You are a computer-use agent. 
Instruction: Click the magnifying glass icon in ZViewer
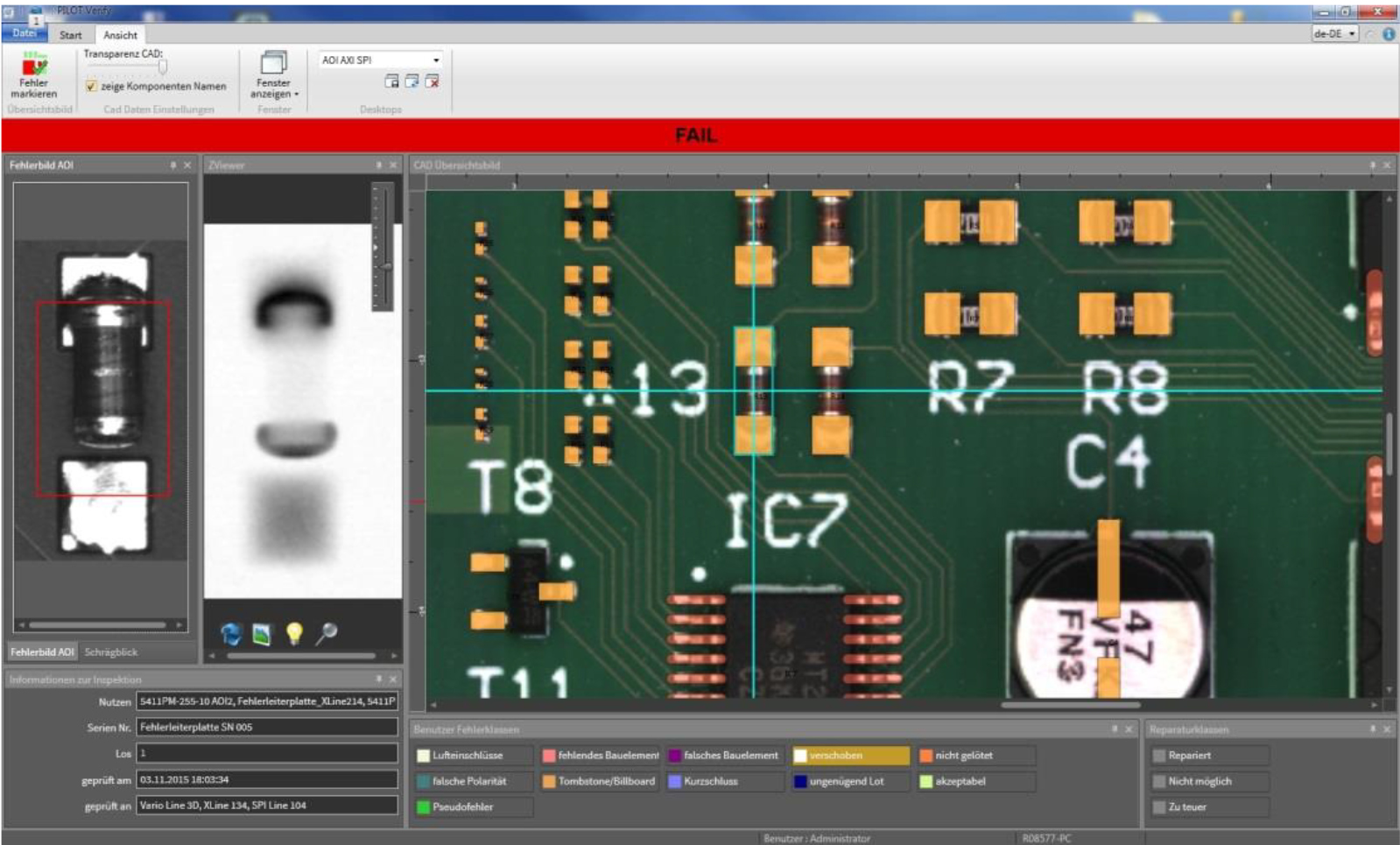(x=327, y=633)
